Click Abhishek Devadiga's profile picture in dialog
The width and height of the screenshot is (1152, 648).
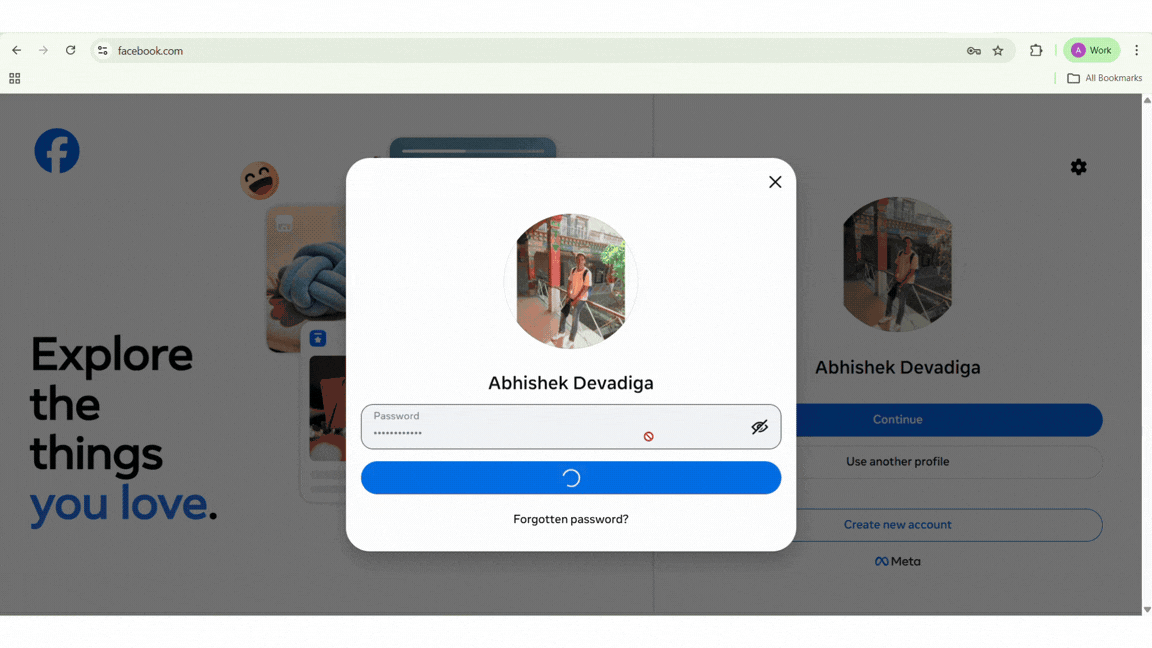pyautogui.click(x=570, y=281)
